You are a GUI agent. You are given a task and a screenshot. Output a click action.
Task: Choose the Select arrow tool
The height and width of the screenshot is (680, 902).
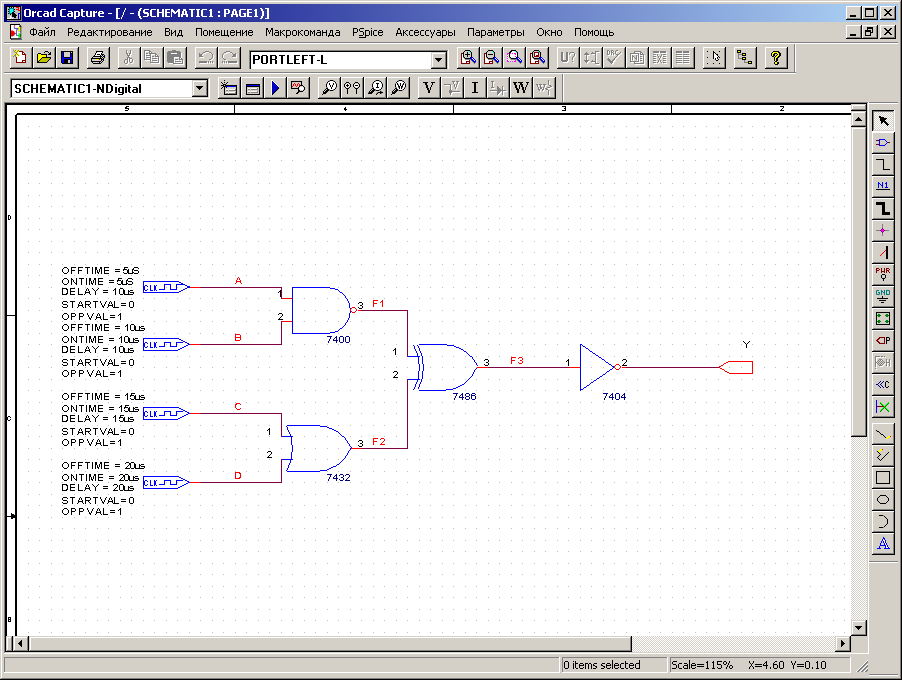tap(883, 121)
